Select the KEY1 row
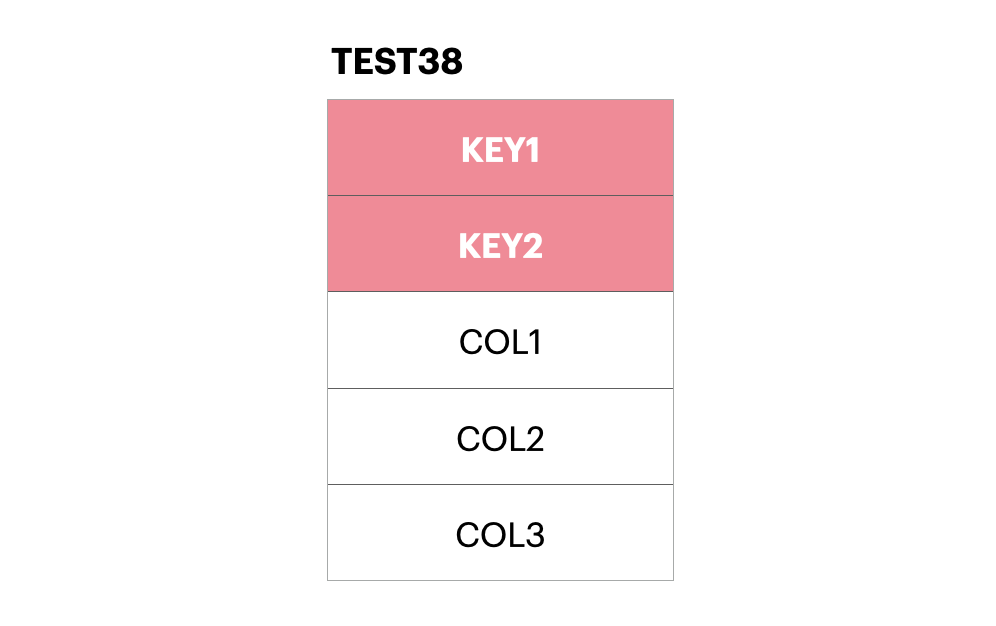996x626 pixels. (x=500, y=148)
